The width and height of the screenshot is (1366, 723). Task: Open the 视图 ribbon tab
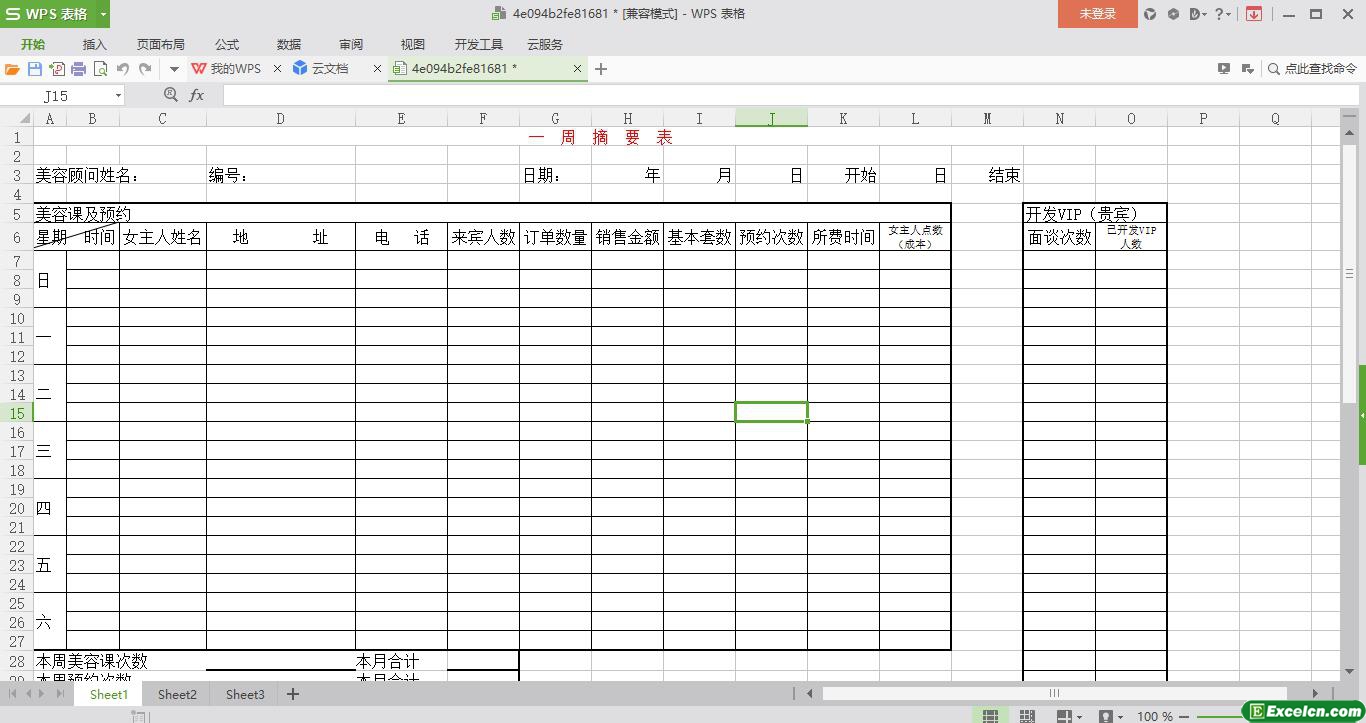click(413, 45)
